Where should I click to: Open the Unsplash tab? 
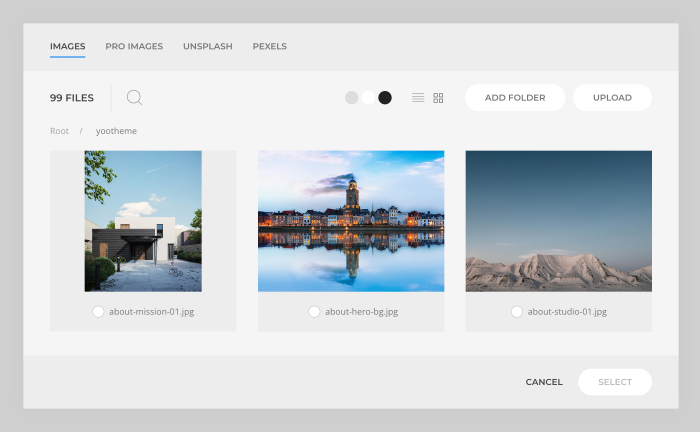click(x=207, y=46)
